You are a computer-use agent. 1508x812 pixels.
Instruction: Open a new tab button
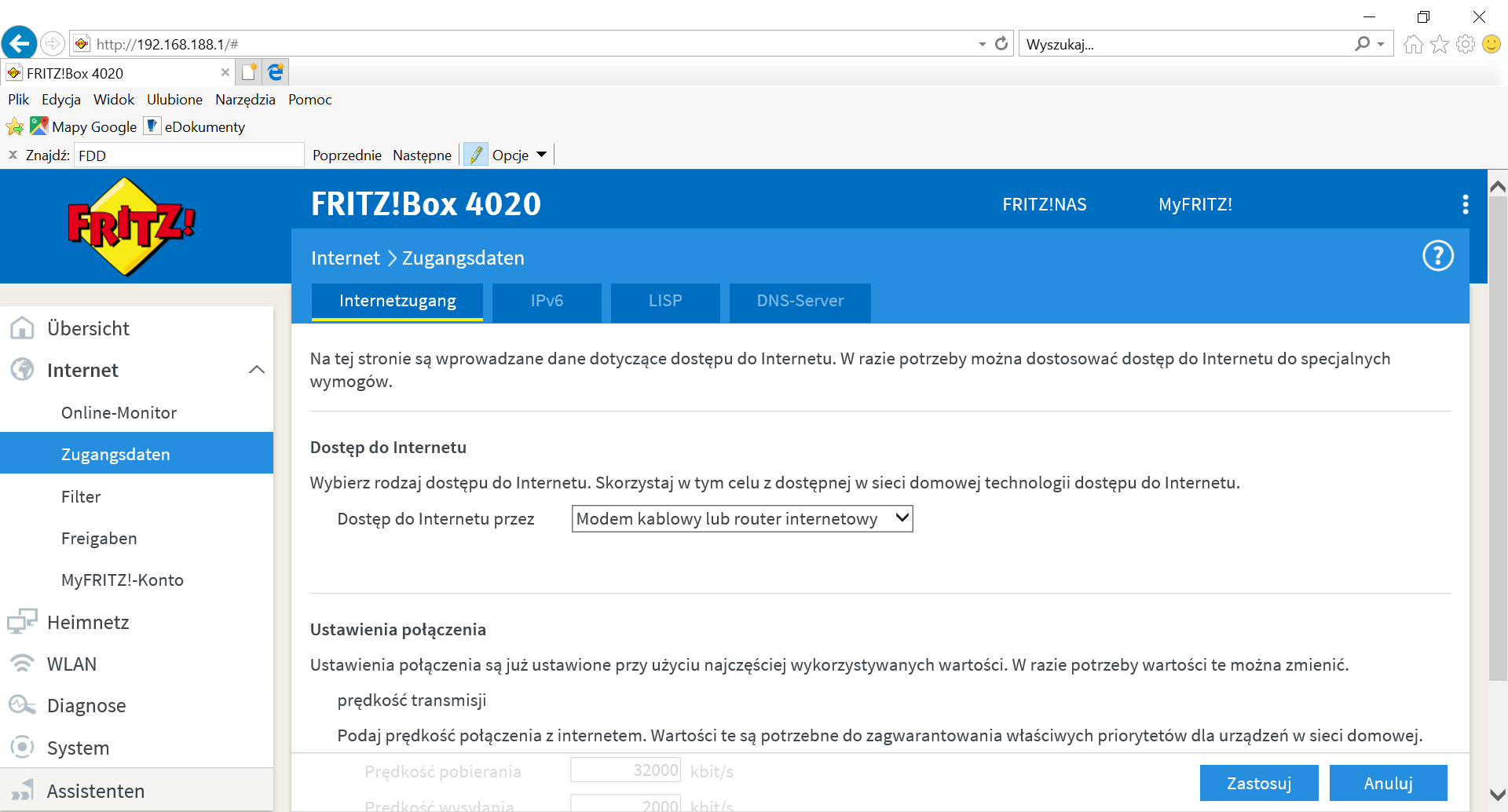point(249,72)
